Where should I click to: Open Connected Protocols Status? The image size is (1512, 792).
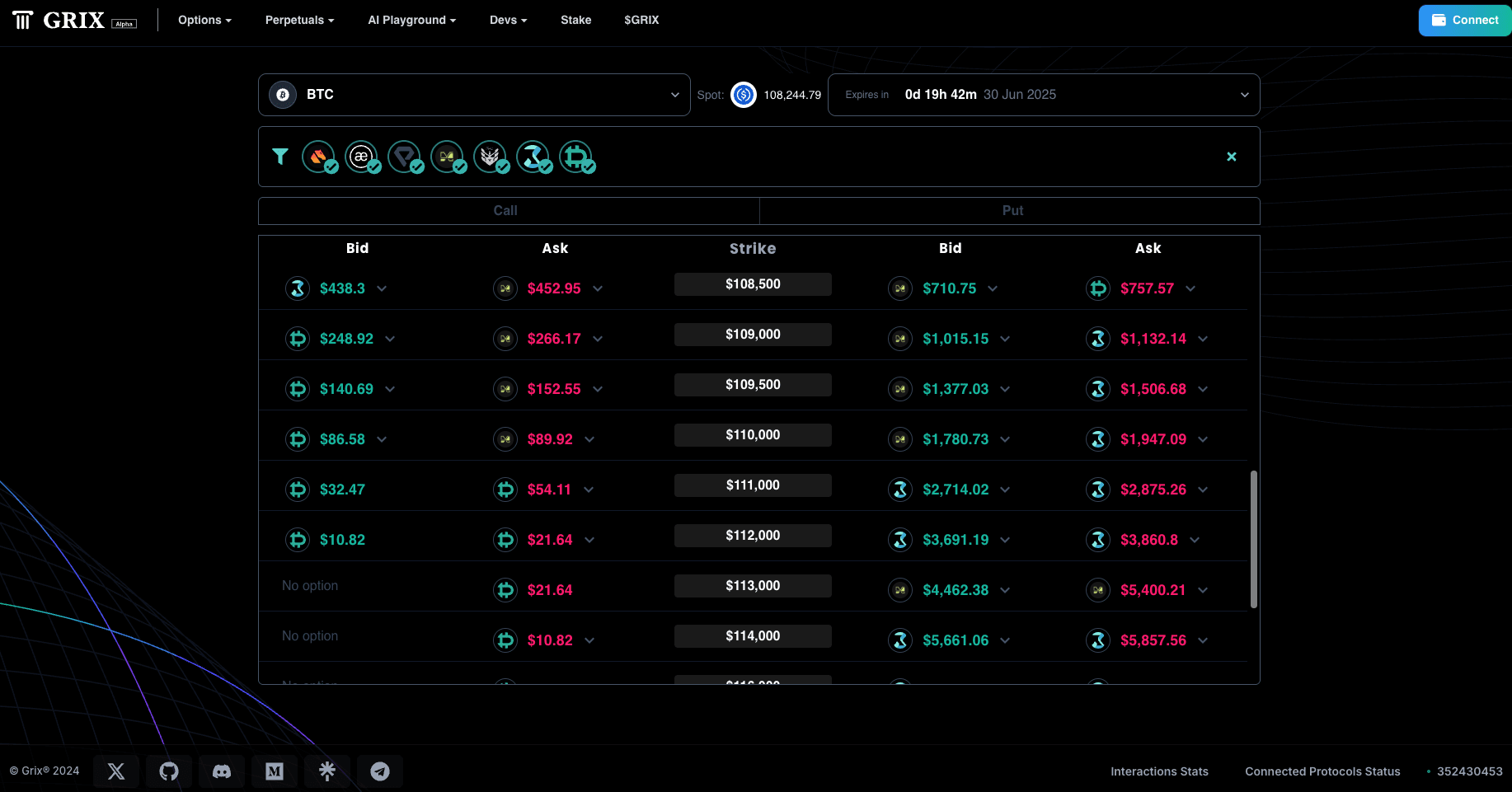tap(1322, 771)
